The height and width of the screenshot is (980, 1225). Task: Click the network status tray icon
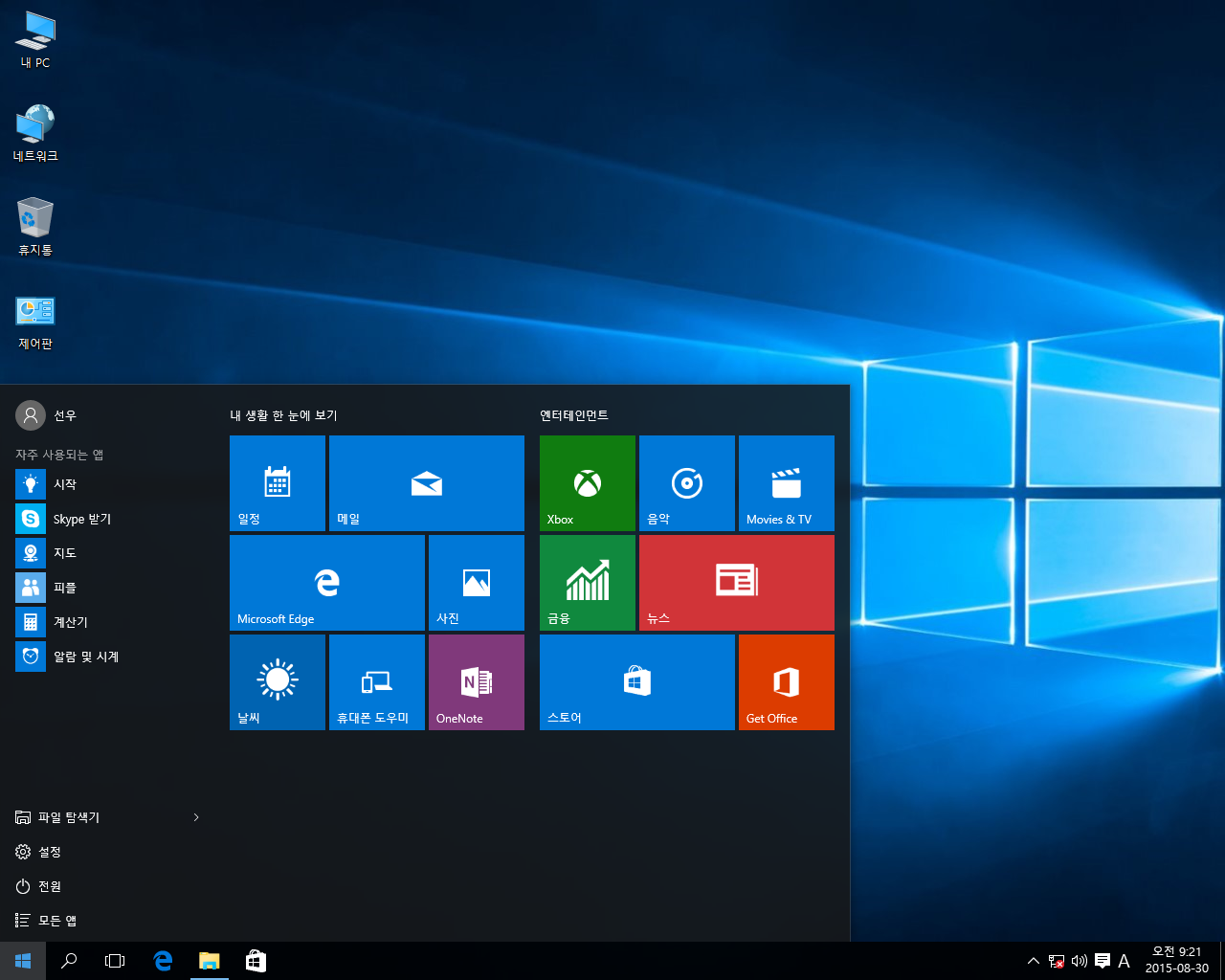1057,961
